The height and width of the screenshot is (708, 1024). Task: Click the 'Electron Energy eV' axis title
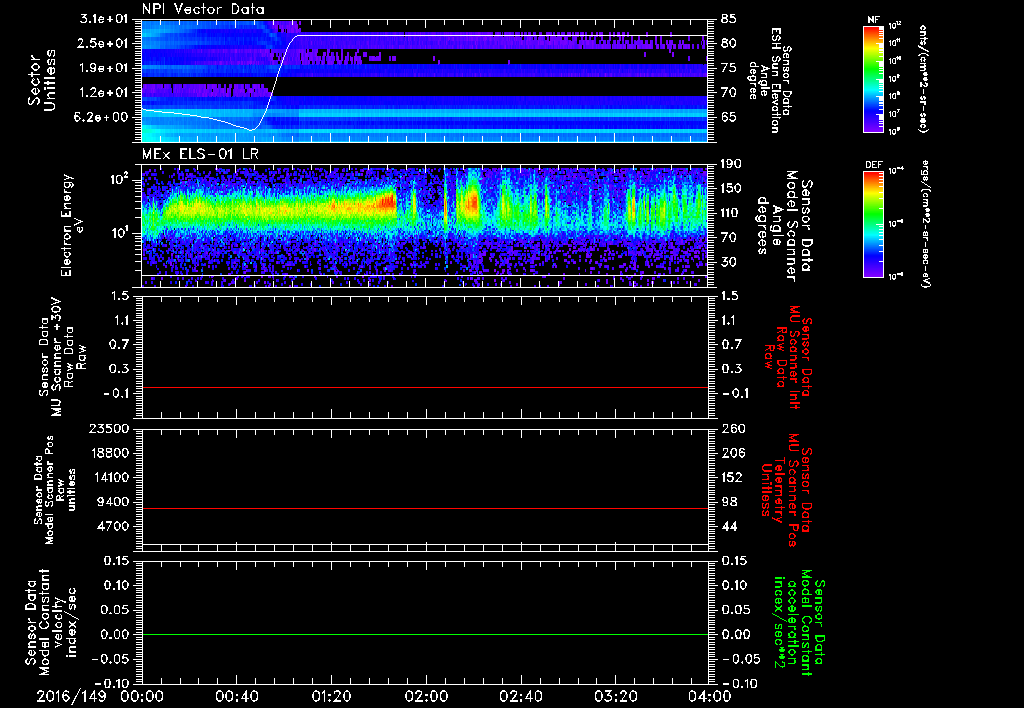(73, 225)
